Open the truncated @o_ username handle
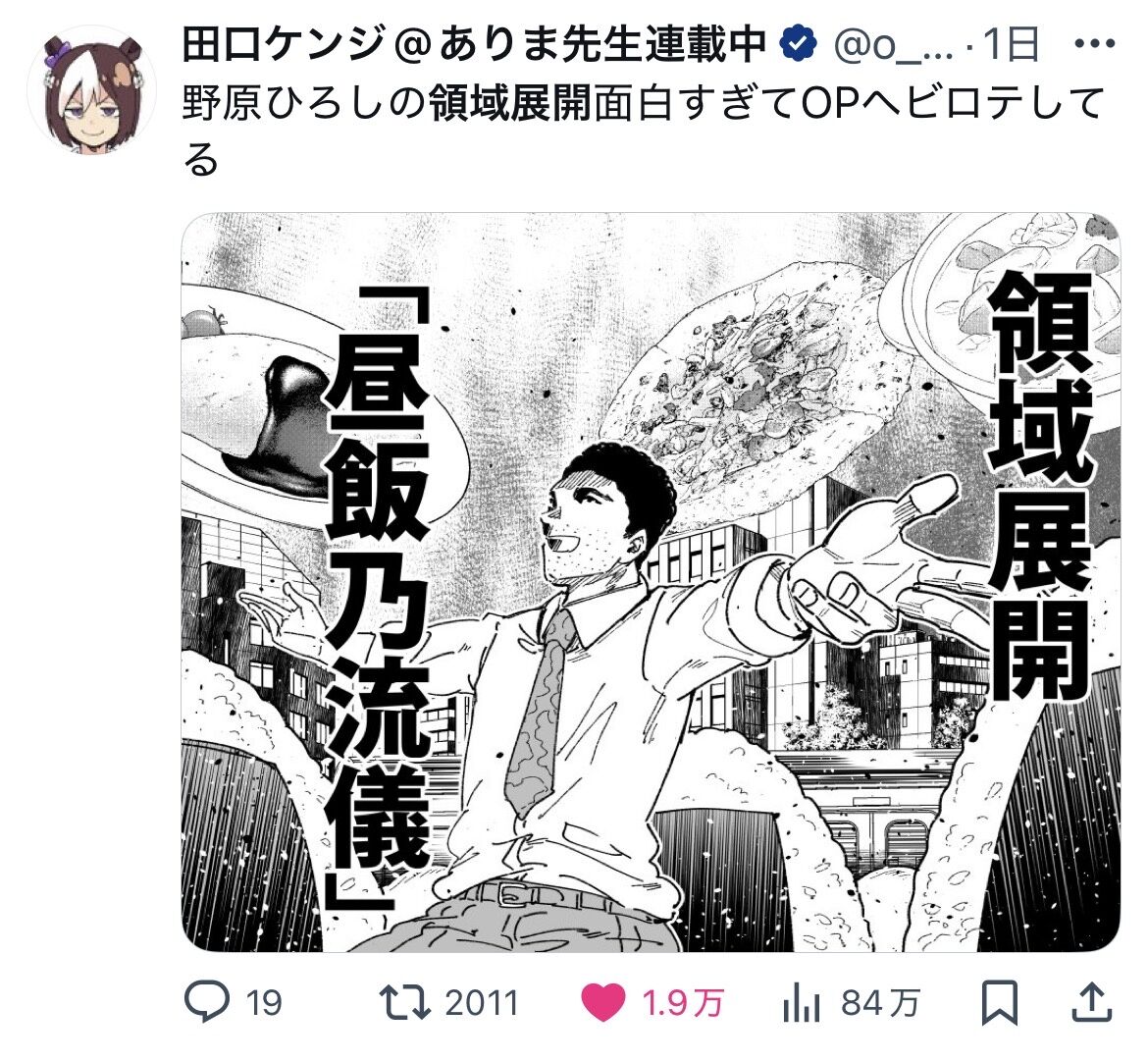The height and width of the screenshot is (1061, 1148). [893, 46]
